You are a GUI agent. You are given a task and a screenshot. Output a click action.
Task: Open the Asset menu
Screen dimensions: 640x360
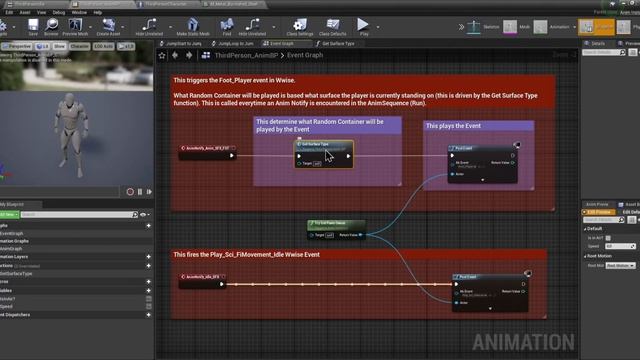click(x=25, y=12)
